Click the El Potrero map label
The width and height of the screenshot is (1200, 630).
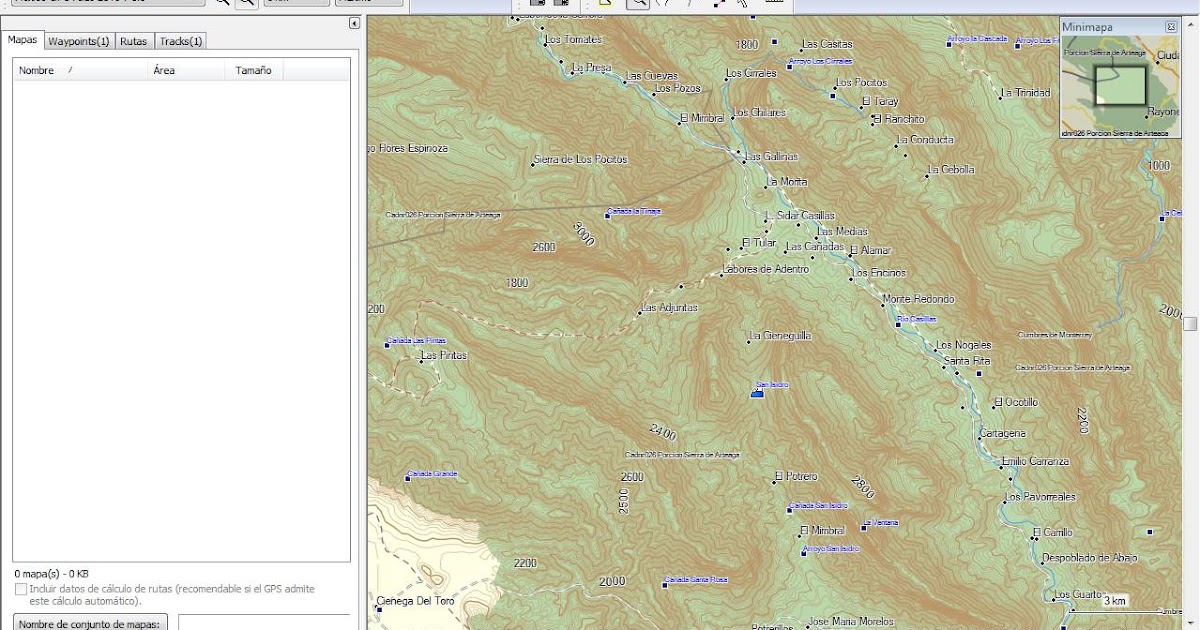(796, 476)
